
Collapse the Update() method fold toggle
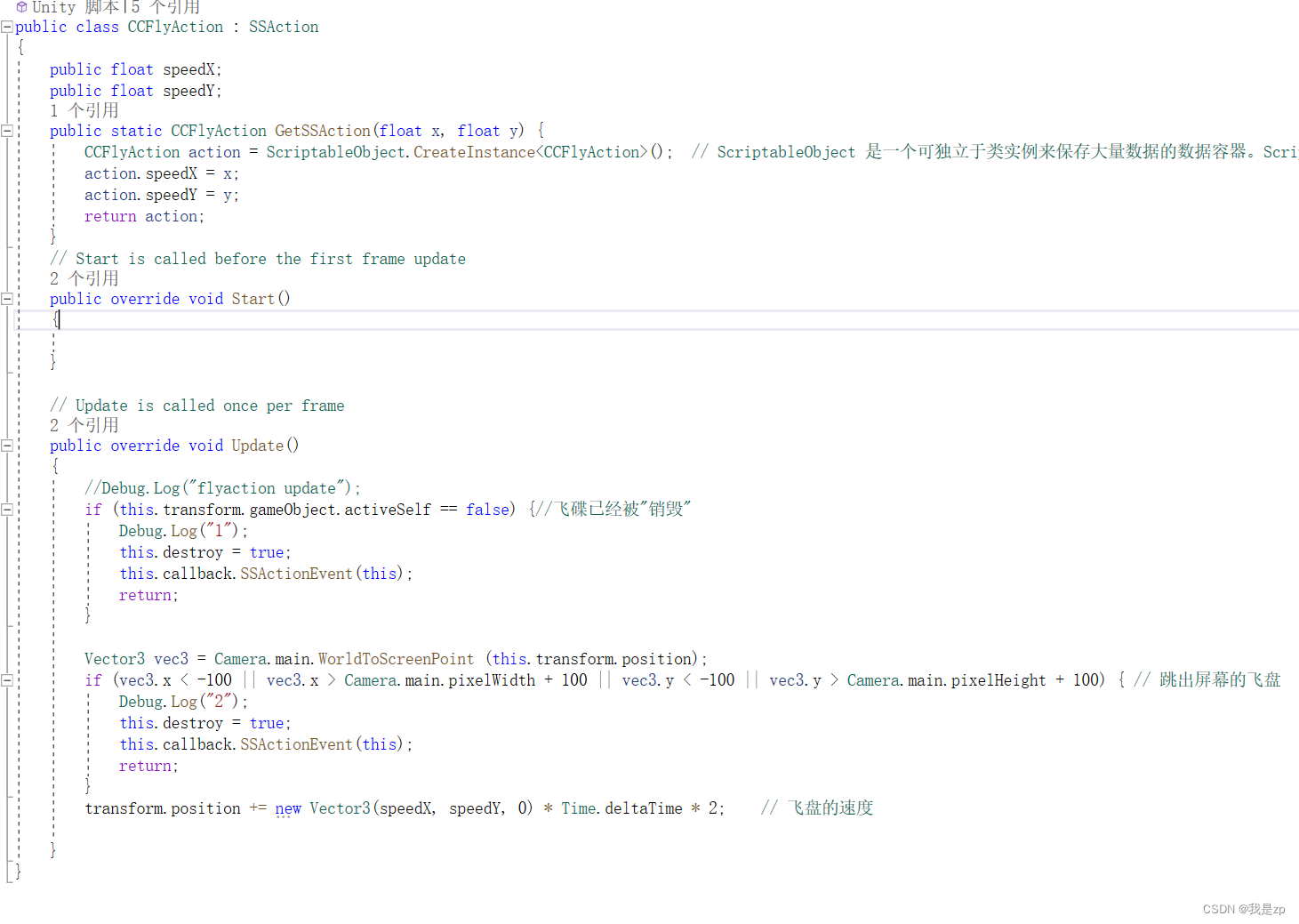click(7, 446)
